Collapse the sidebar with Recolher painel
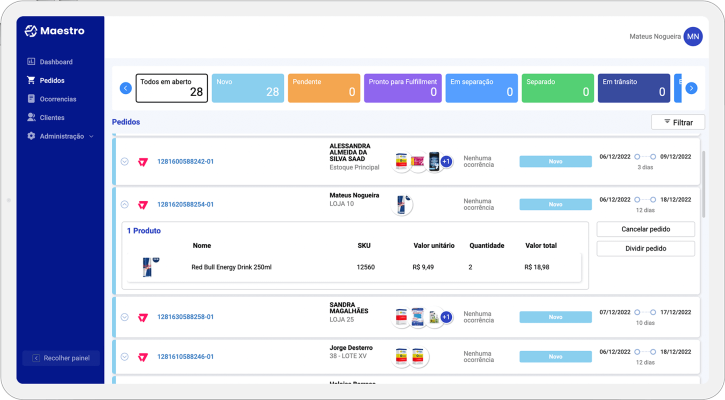Image resolution: width=725 pixels, height=400 pixels. [x=62, y=357]
